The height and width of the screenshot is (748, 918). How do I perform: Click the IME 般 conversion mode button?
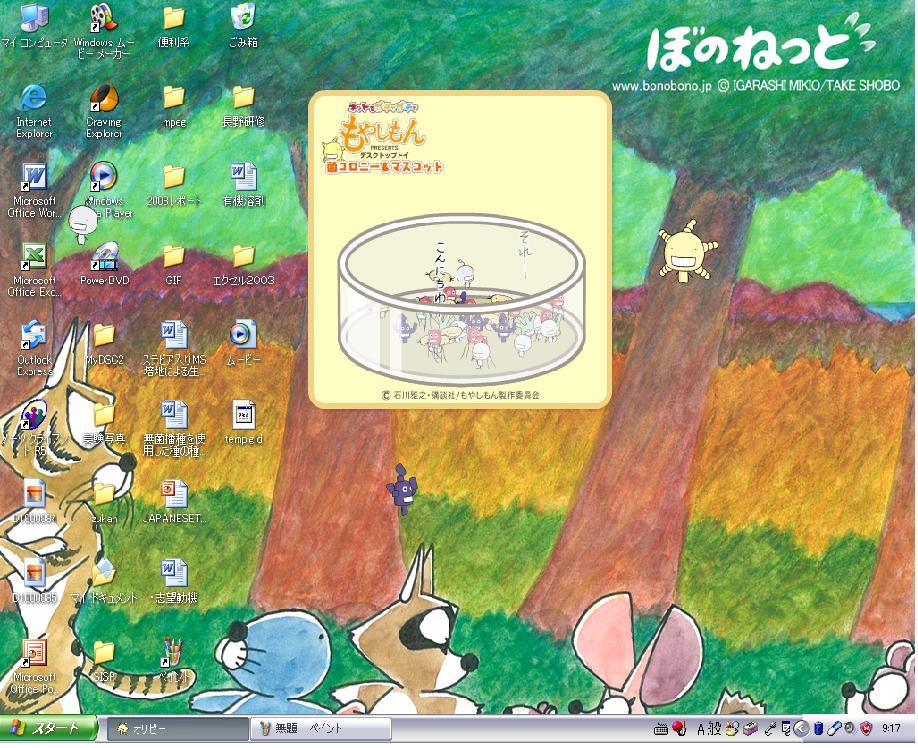714,729
